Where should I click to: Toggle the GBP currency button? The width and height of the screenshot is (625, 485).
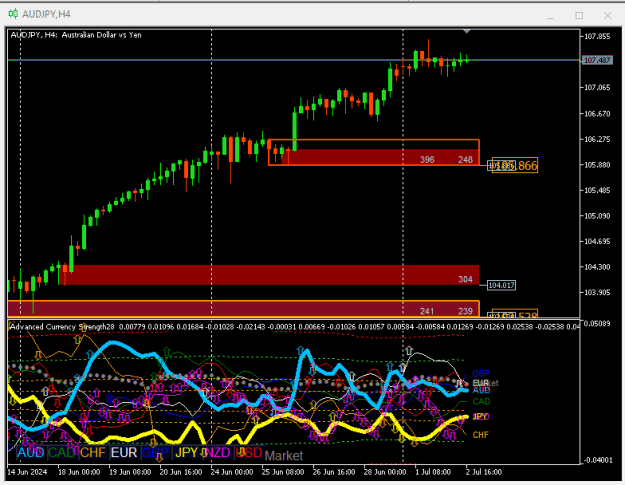coord(155,453)
